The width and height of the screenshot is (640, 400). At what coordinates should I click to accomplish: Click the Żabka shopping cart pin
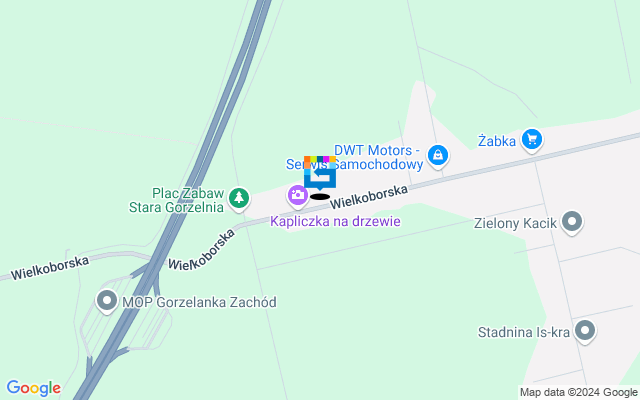[x=532, y=140]
